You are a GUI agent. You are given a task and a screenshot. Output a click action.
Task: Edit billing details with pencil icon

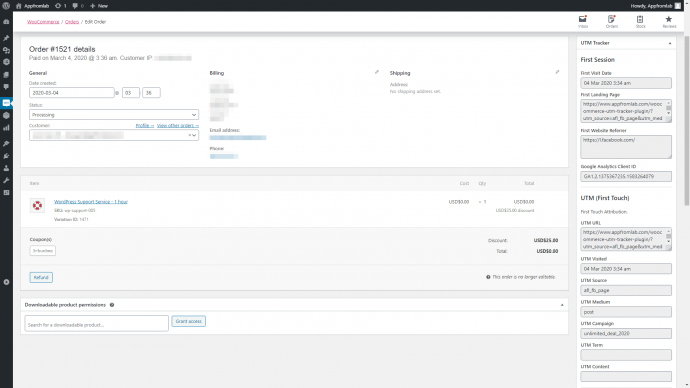tap(377, 72)
